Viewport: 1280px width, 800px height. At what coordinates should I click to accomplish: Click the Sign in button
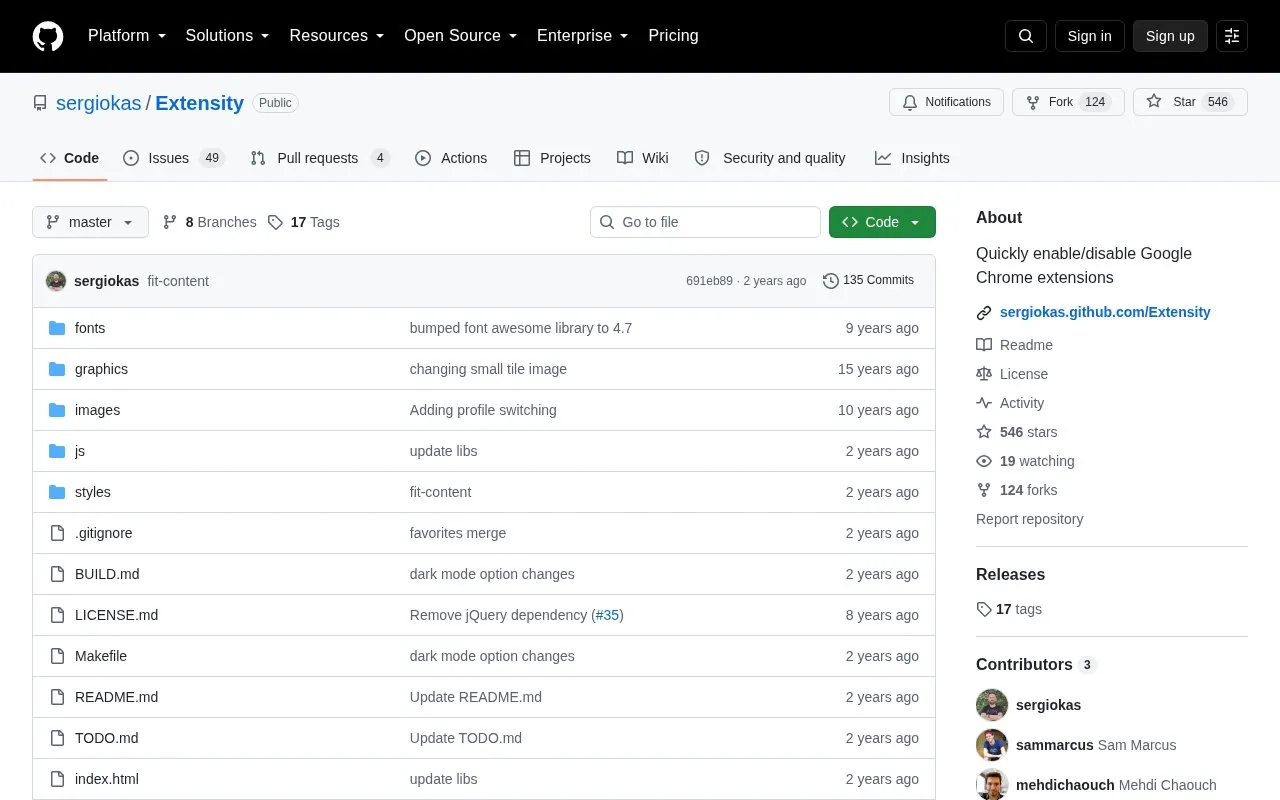point(1089,36)
